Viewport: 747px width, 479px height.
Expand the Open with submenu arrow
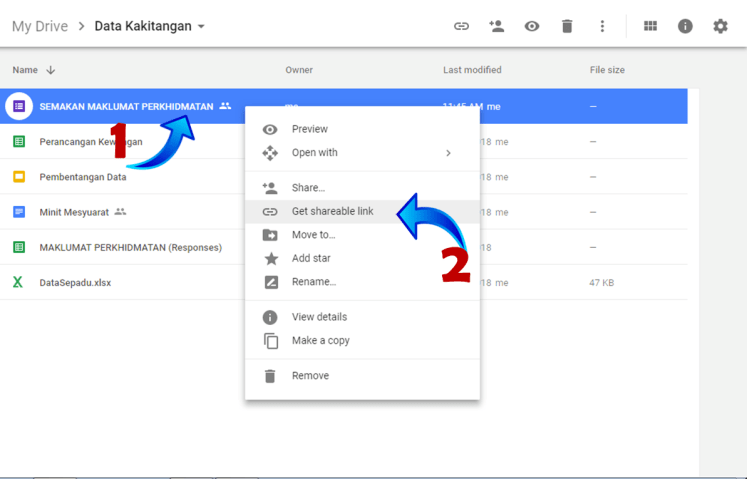(448, 153)
